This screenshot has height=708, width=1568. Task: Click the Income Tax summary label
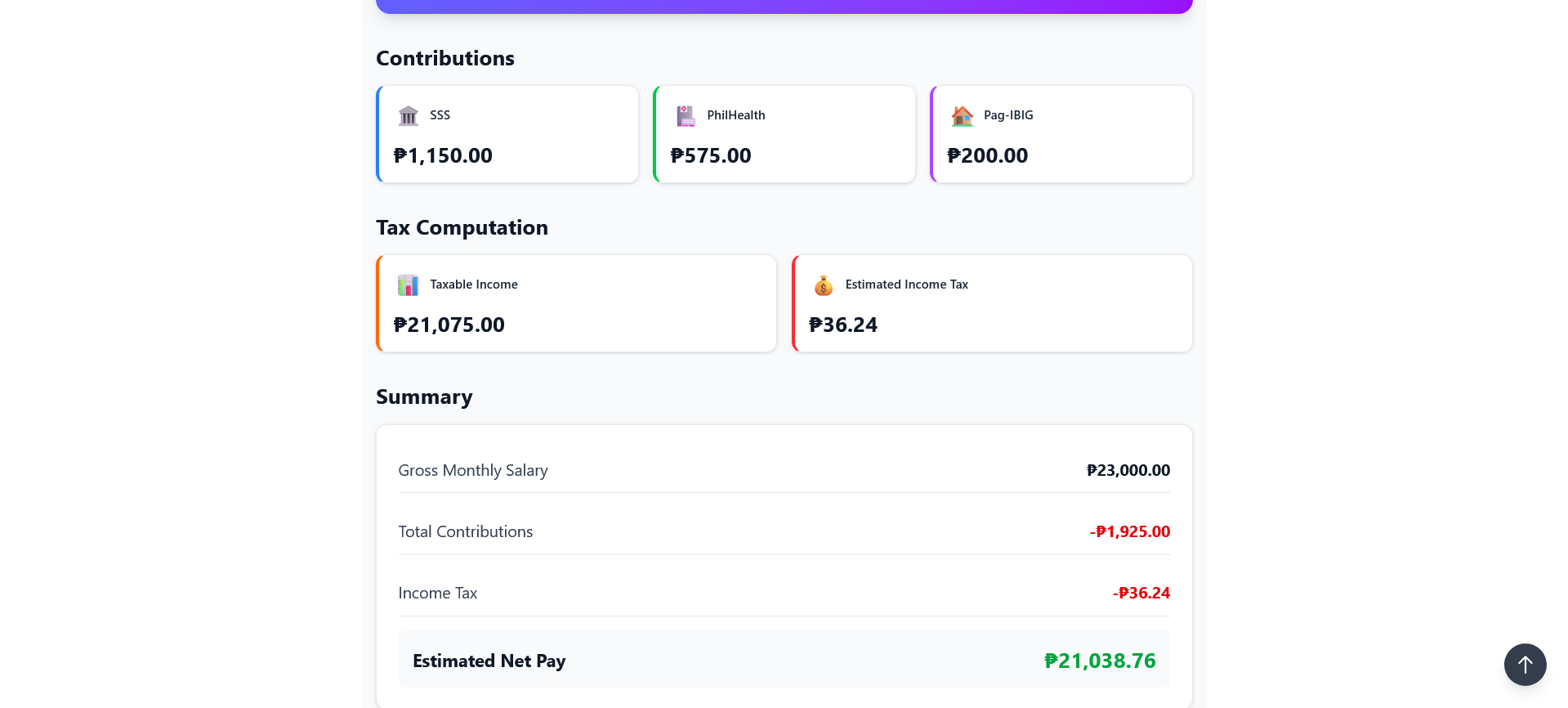click(x=438, y=593)
